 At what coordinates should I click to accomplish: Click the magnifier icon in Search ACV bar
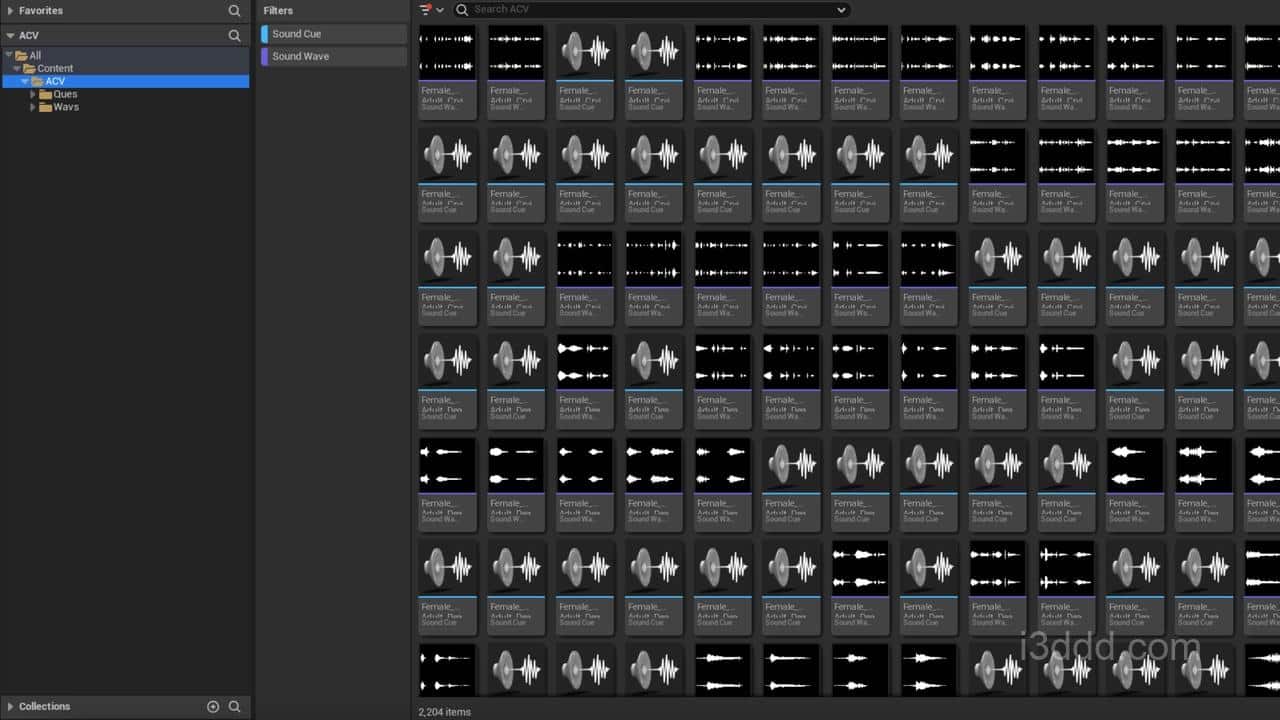pos(462,10)
